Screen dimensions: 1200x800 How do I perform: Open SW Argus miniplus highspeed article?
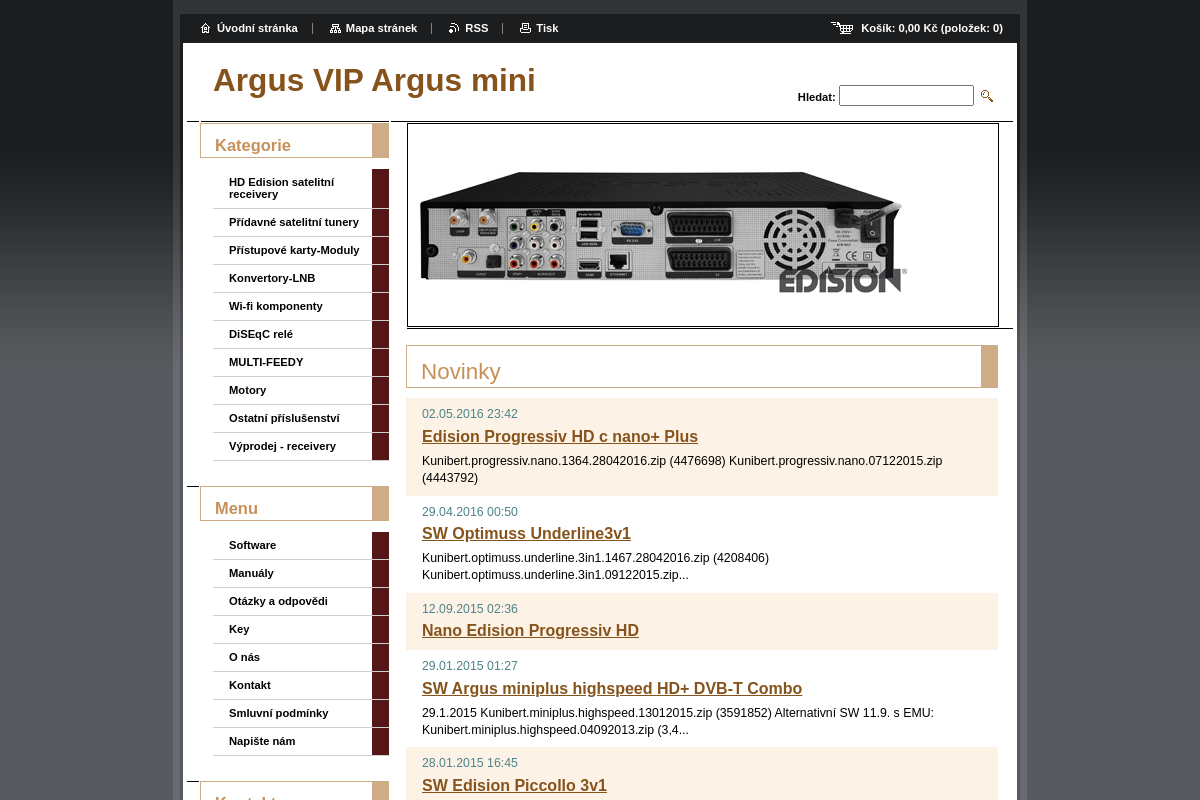pyautogui.click(x=611, y=688)
